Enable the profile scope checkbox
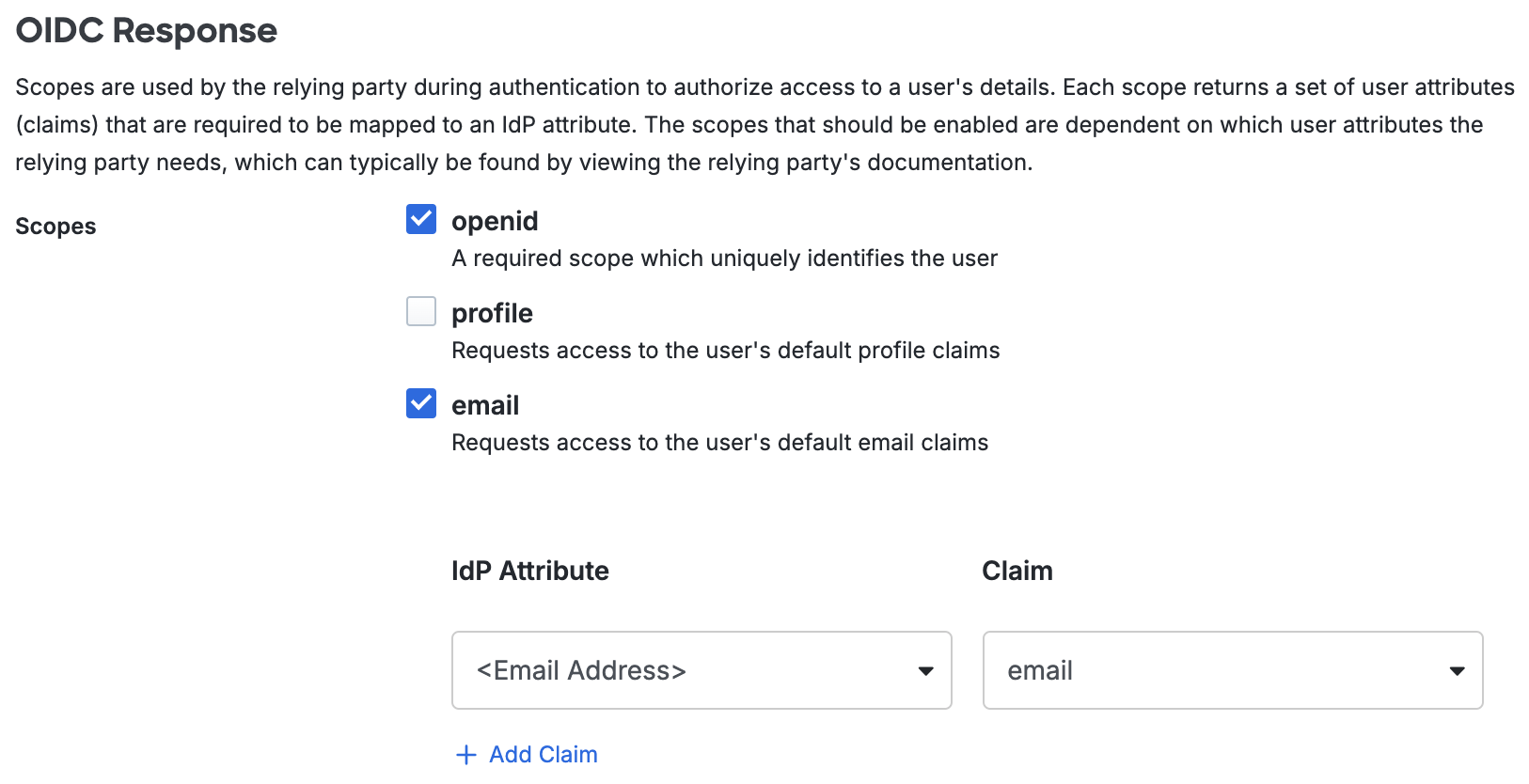Image resolution: width=1529 pixels, height=784 pixels. pyautogui.click(x=421, y=311)
